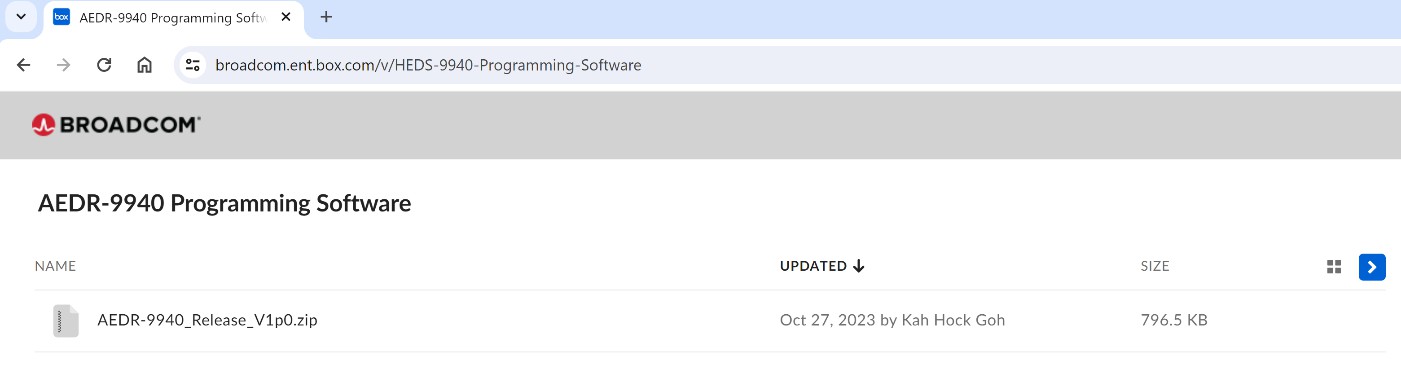Viewport: 1401px width, 386px height.
Task: Click the forward navigation arrow
Action: pos(64,65)
